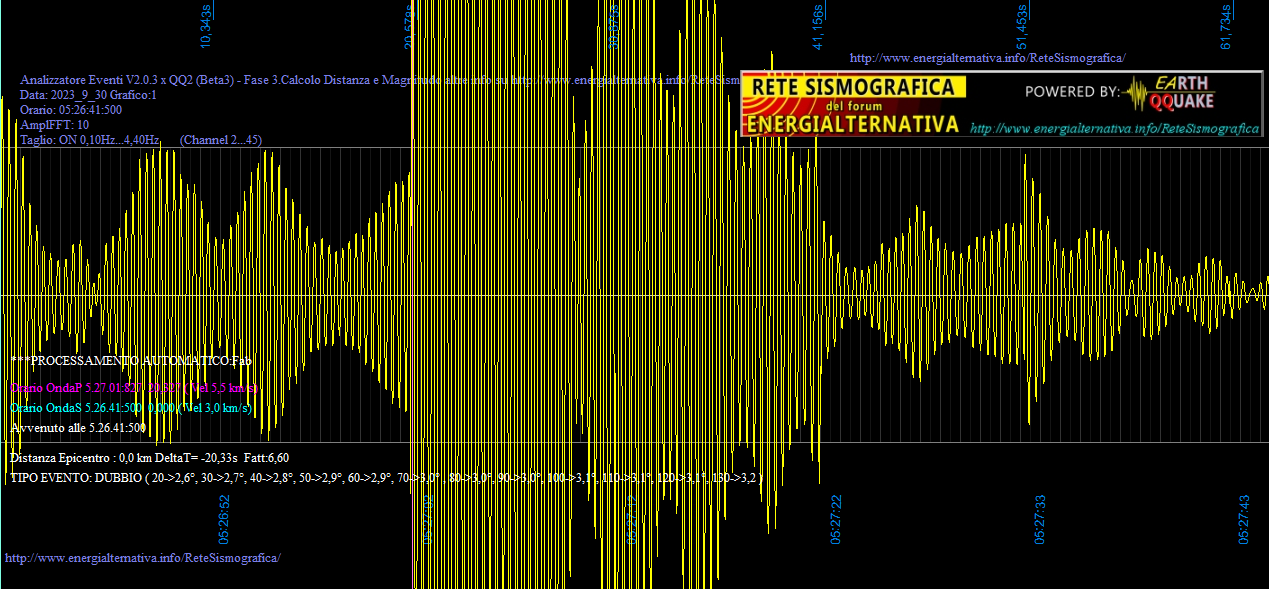This screenshot has width=1269, height=589.
Task: Click the '***PROCESSAMENTO AUTOMATICO' line
Action: pos(131,360)
